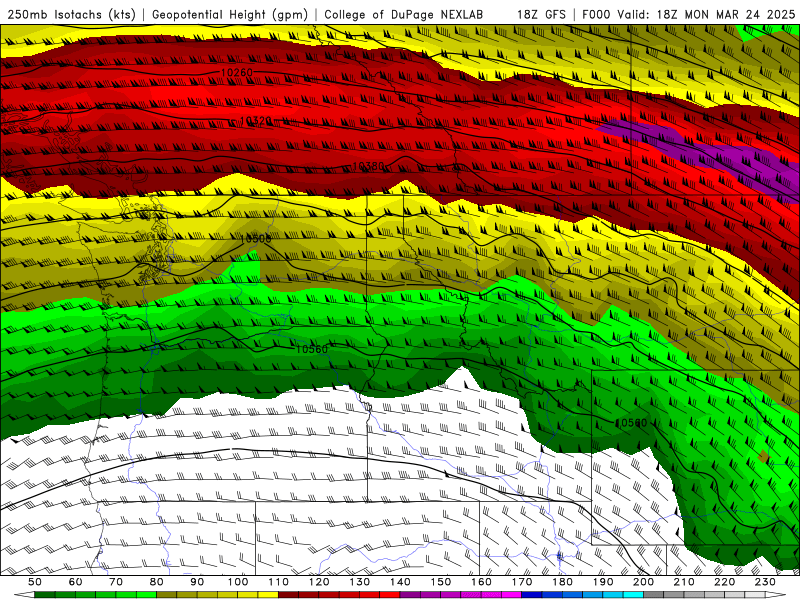Screen dimensions: 800x600
Task: Click the '250mb Isotachs (kts)' title text
Action: [x=71, y=15]
